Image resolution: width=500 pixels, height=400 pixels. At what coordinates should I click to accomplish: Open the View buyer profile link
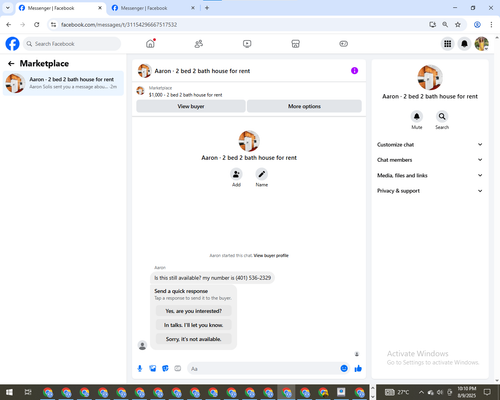tap(271, 256)
